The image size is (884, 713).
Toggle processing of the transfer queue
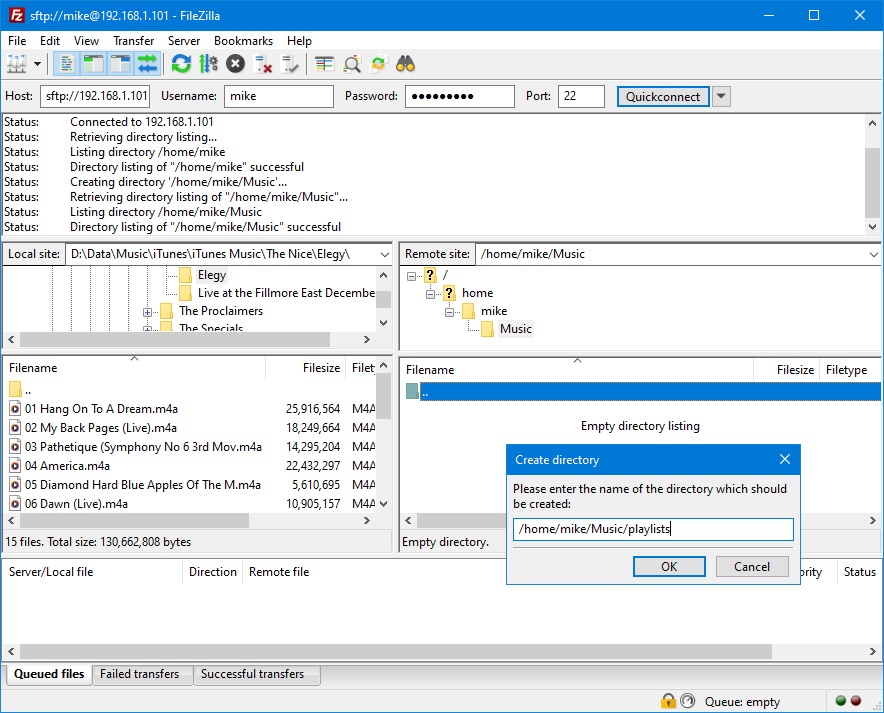(209, 64)
